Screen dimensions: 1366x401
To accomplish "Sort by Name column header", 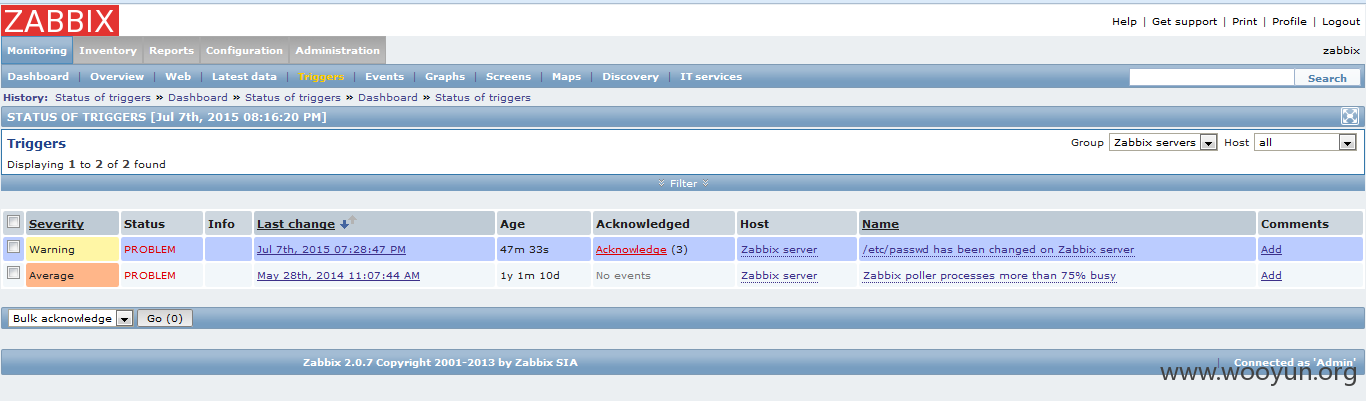I will tap(880, 224).
